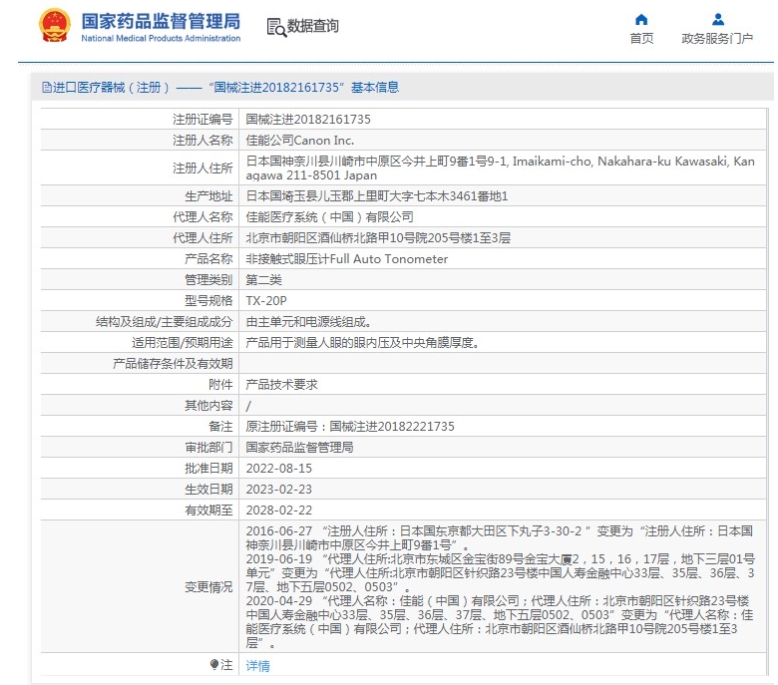
Task: Click the 国家药品监督管理局 site title
Action: 160,21
